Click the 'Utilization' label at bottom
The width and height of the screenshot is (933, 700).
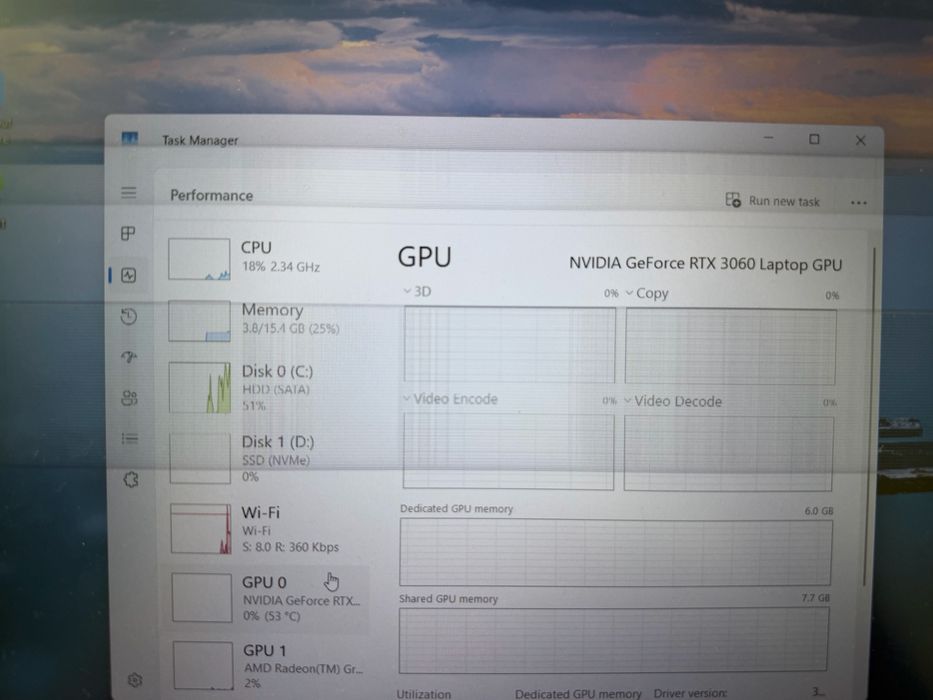pos(424,693)
